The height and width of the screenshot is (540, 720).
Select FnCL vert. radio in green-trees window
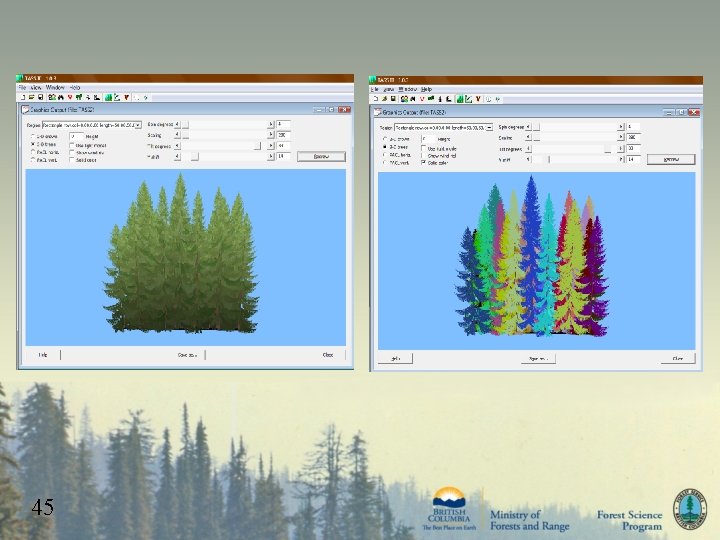coord(33,160)
